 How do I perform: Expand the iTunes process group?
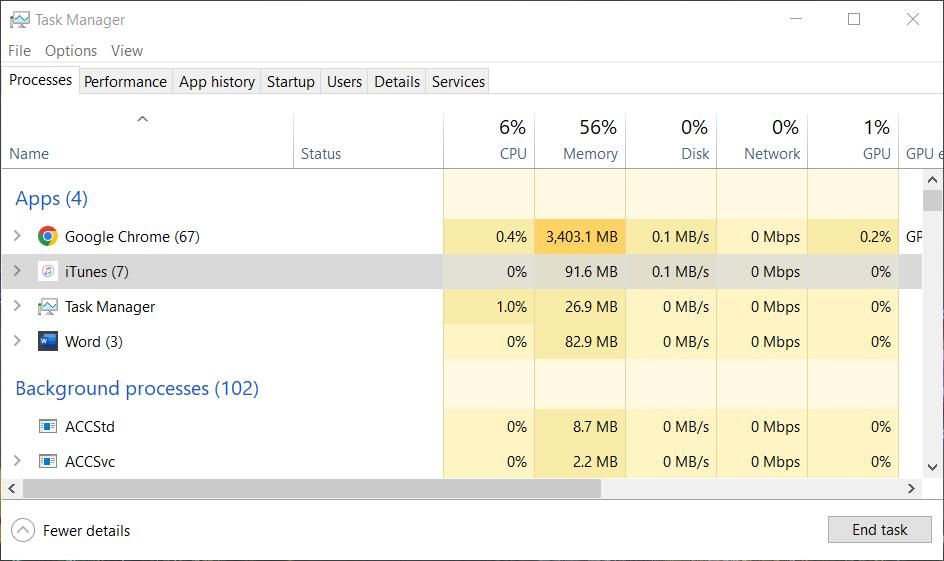17,272
